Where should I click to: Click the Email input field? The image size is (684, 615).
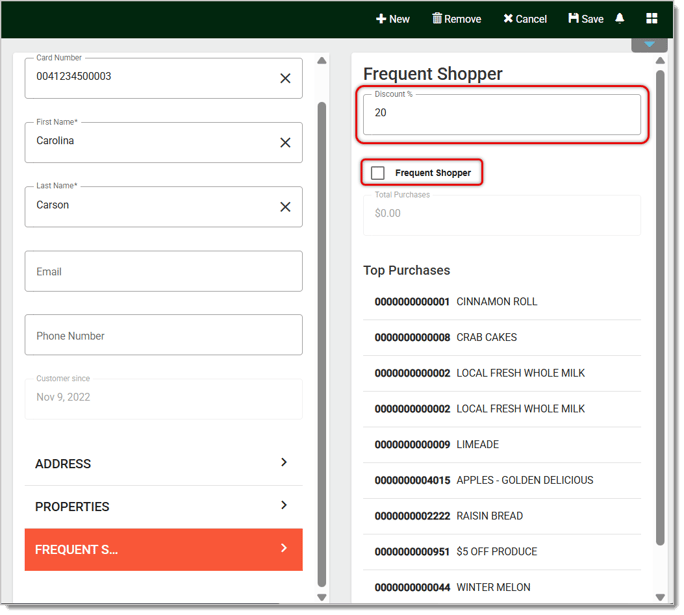pos(164,271)
